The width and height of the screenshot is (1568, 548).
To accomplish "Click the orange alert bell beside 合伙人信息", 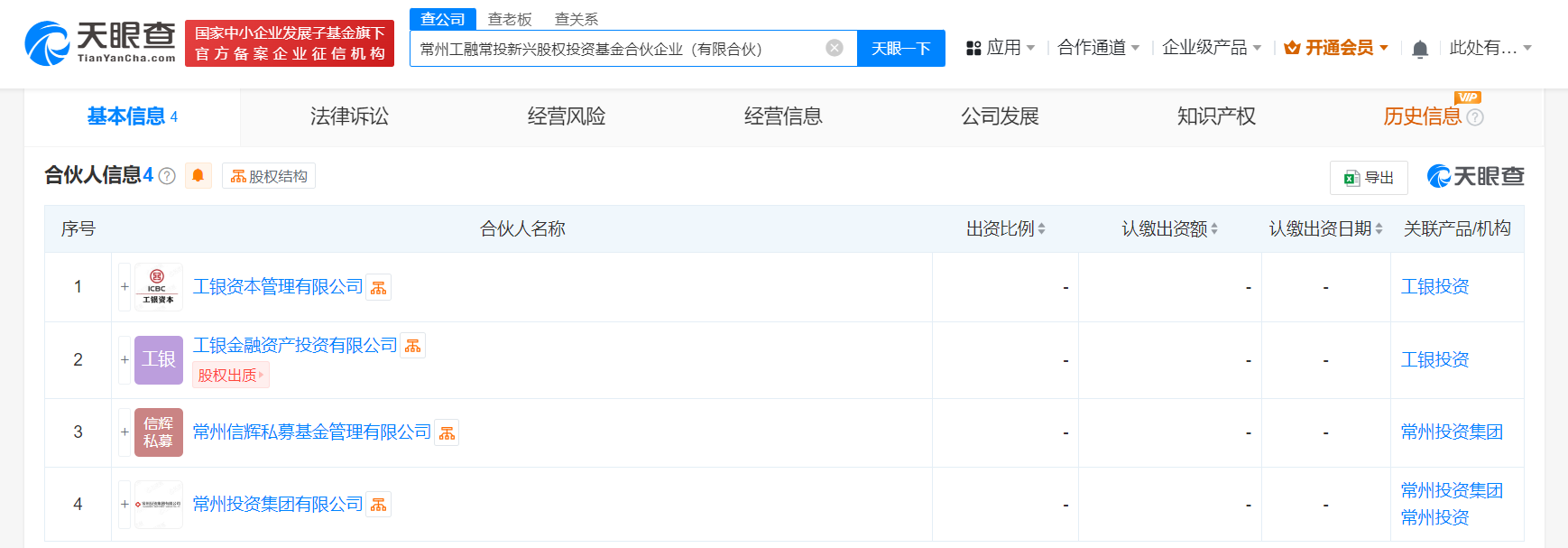I will pos(198,176).
